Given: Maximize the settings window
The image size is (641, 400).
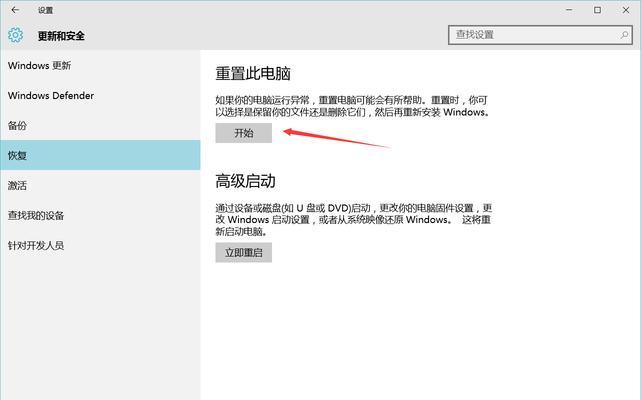Looking at the screenshot, I should (x=597, y=10).
